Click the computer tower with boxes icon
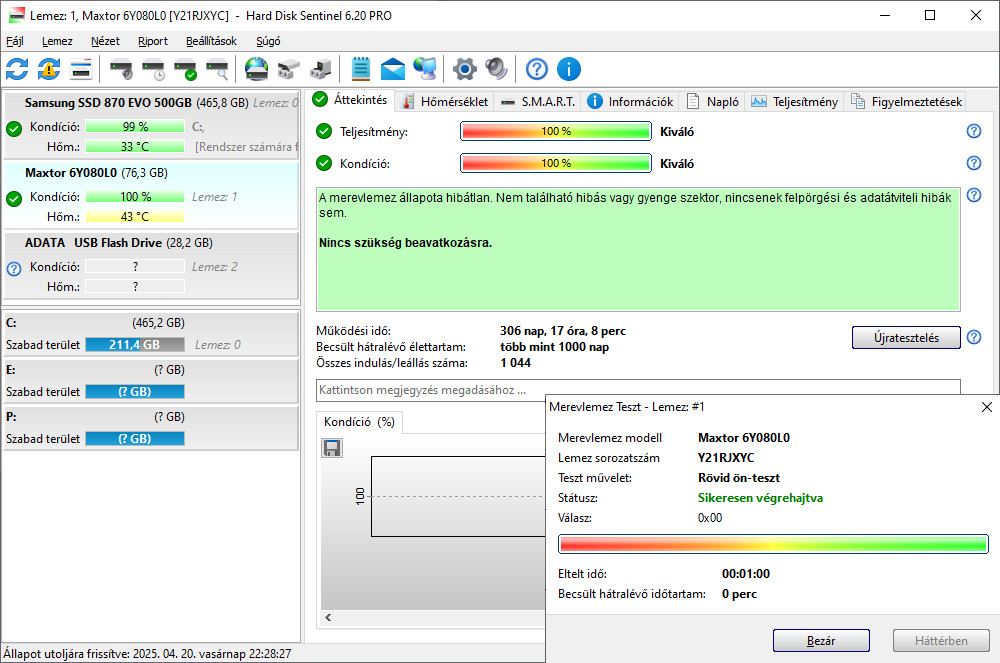Image resolution: width=1000 pixels, height=663 pixels. 321,69
